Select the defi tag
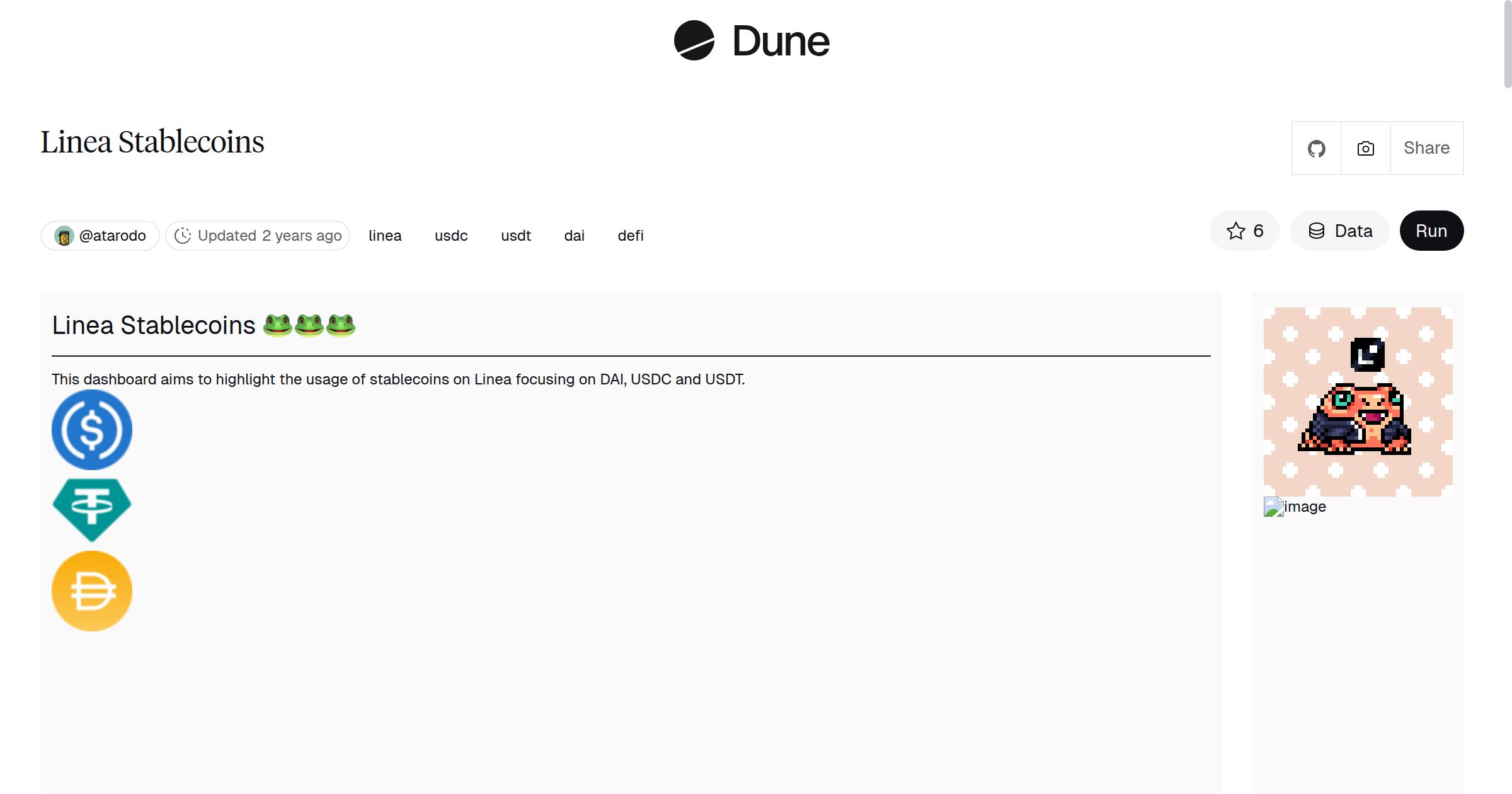Viewport: 1512px width, 794px height. [630, 236]
